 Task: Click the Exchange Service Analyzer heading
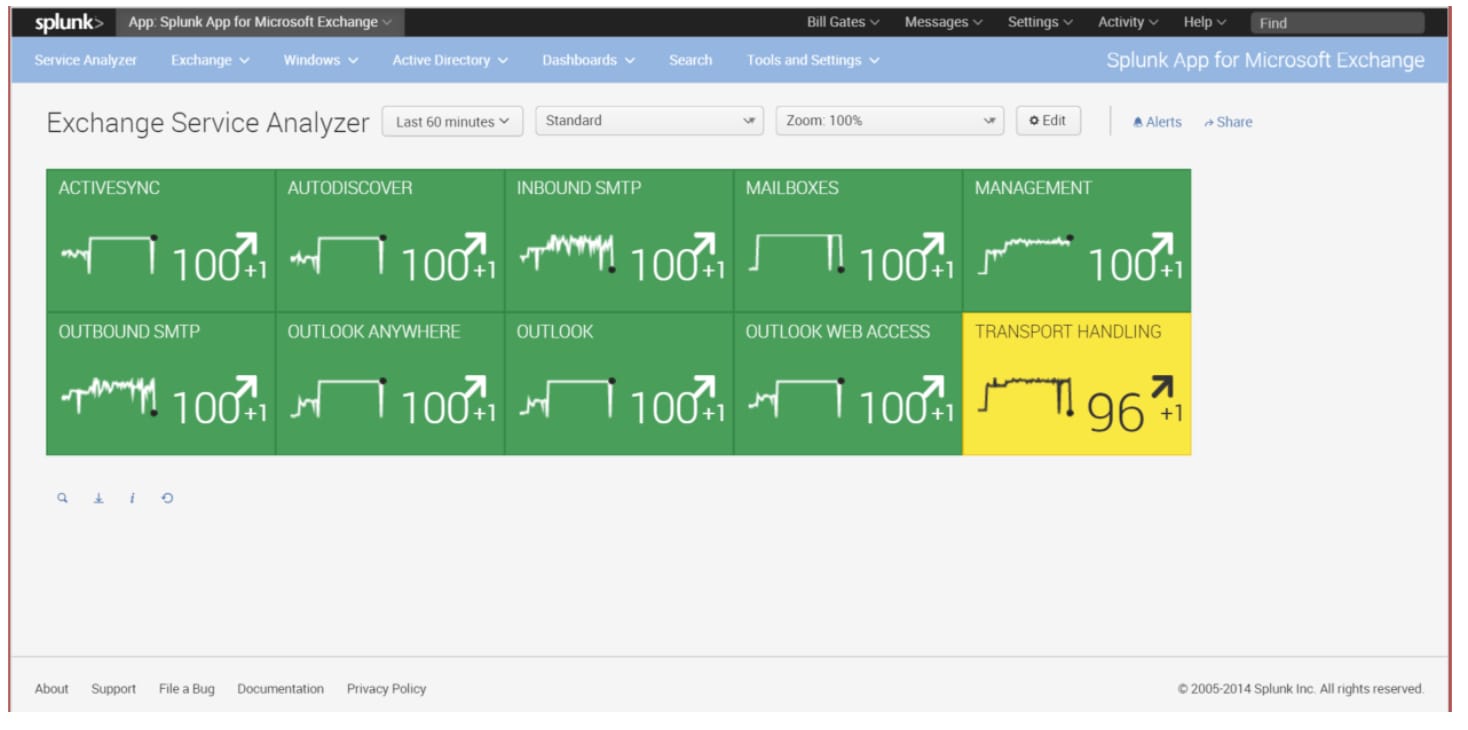coord(208,123)
